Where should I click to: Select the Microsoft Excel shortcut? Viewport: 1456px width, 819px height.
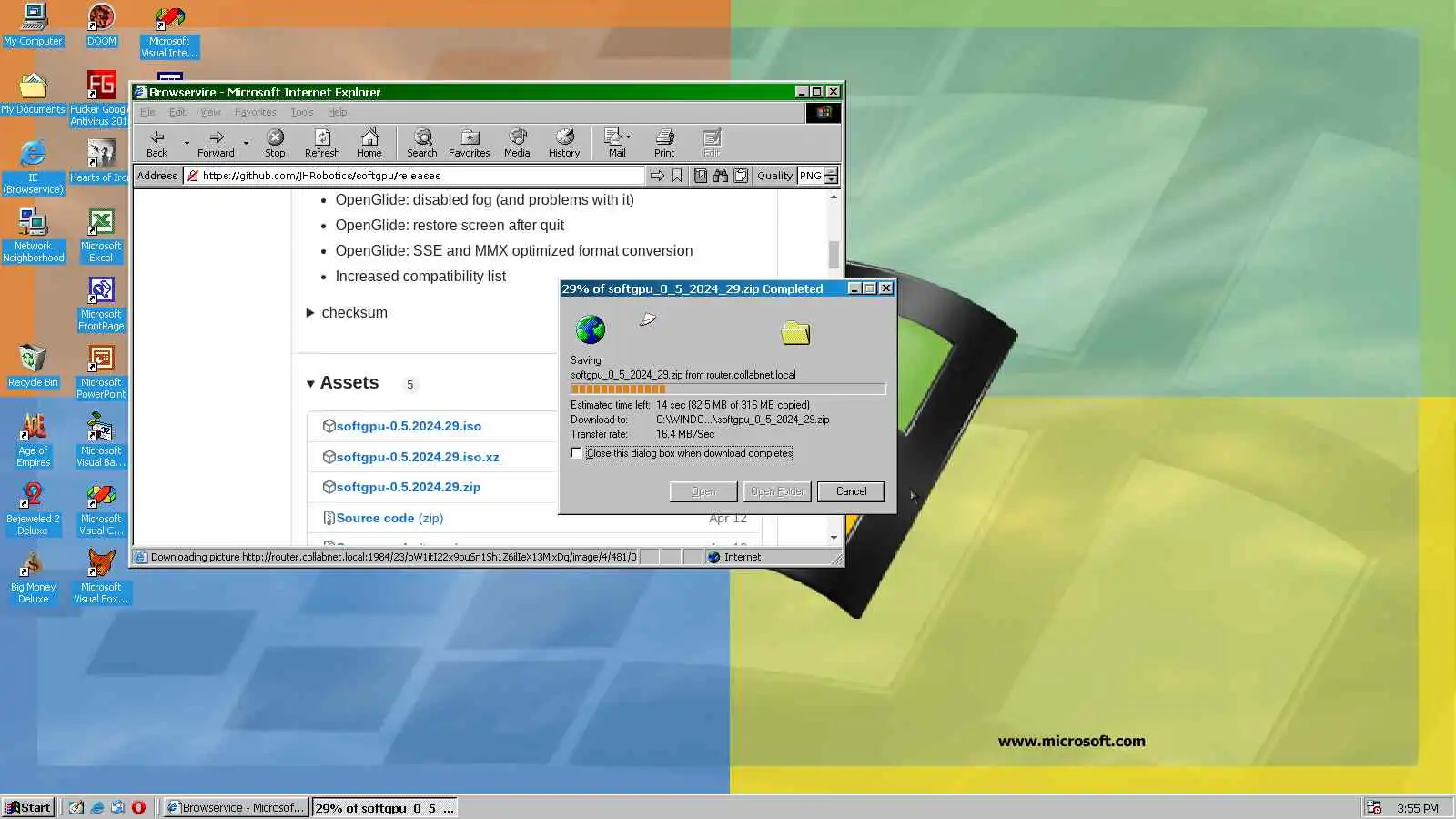[101, 236]
